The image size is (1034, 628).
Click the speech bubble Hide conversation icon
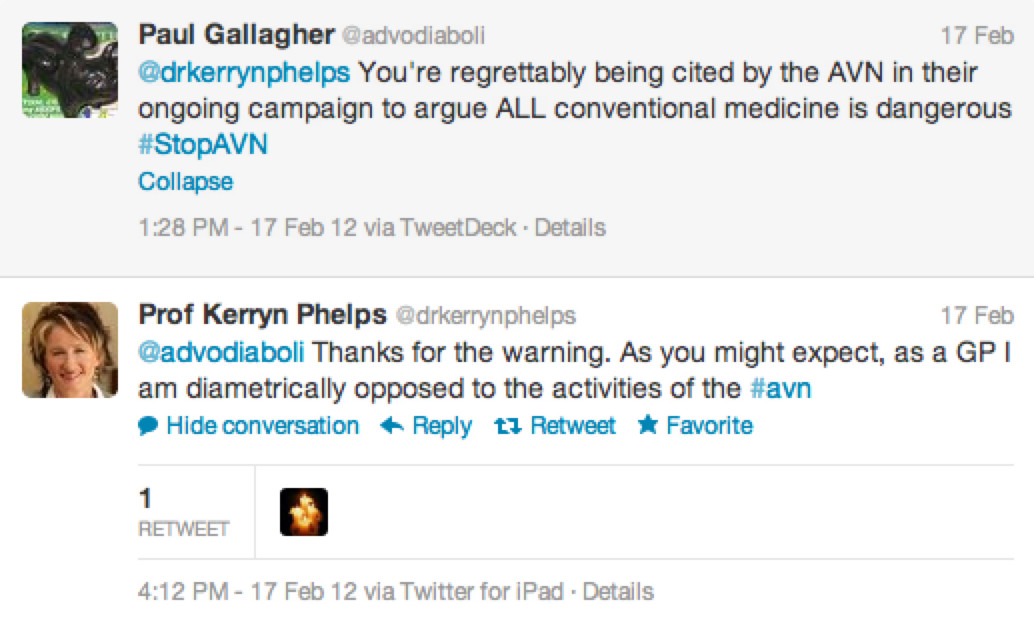coord(148,426)
